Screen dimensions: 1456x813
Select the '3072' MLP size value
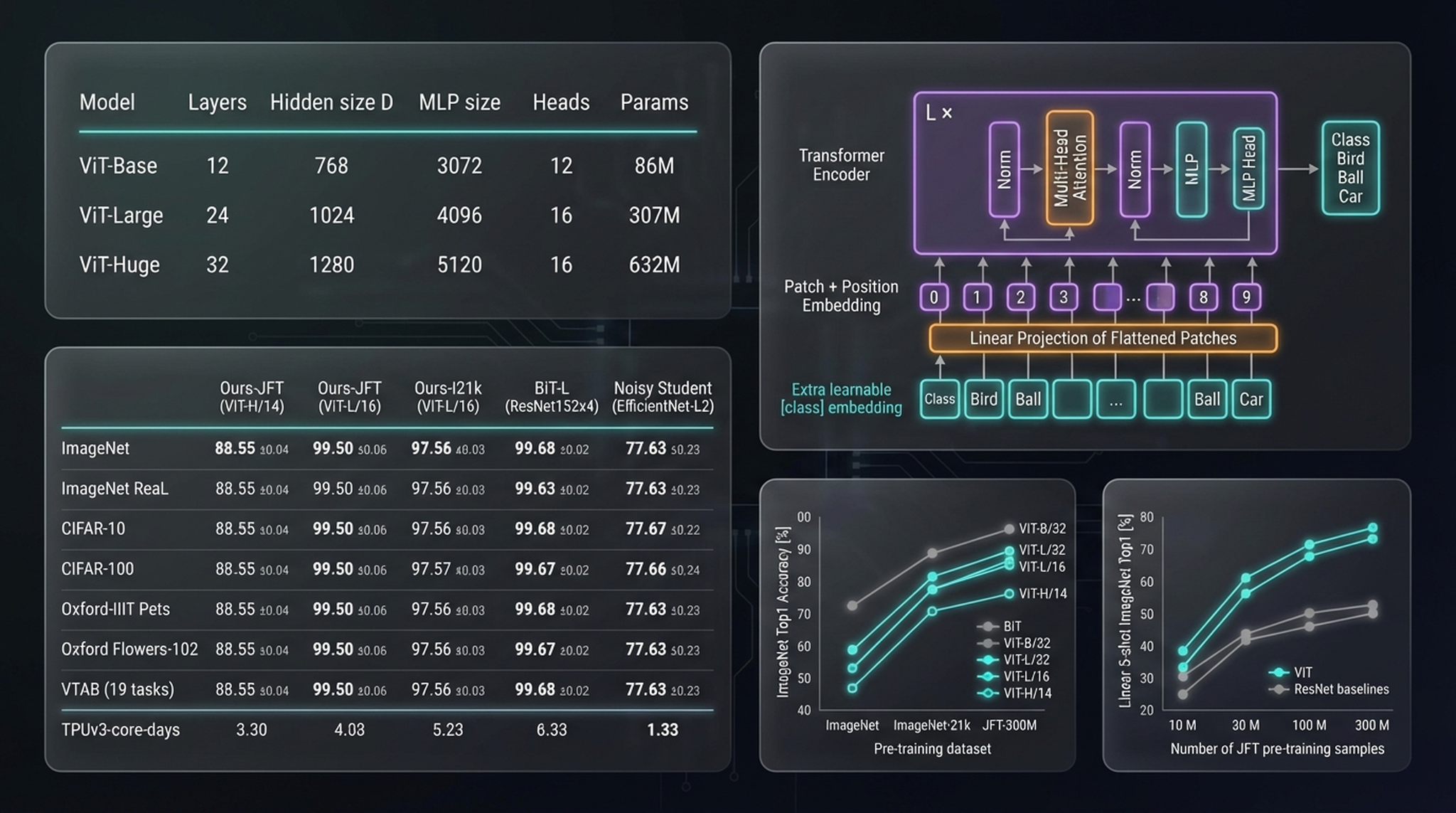click(x=459, y=166)
